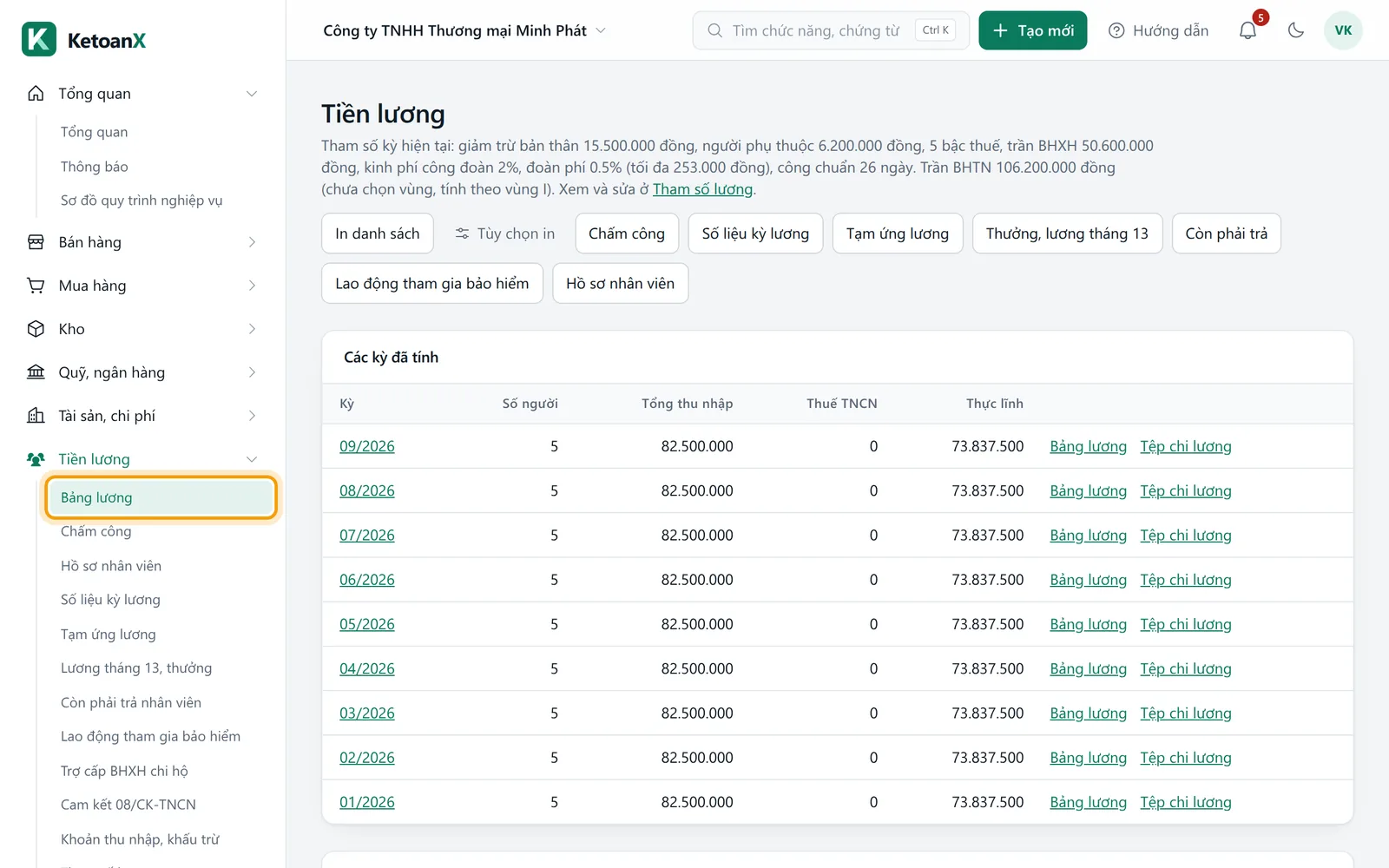The image size is (1389, 868).
Task: Click the Quỹ, ngân hàng bank icon
Action: click(36, 372)
